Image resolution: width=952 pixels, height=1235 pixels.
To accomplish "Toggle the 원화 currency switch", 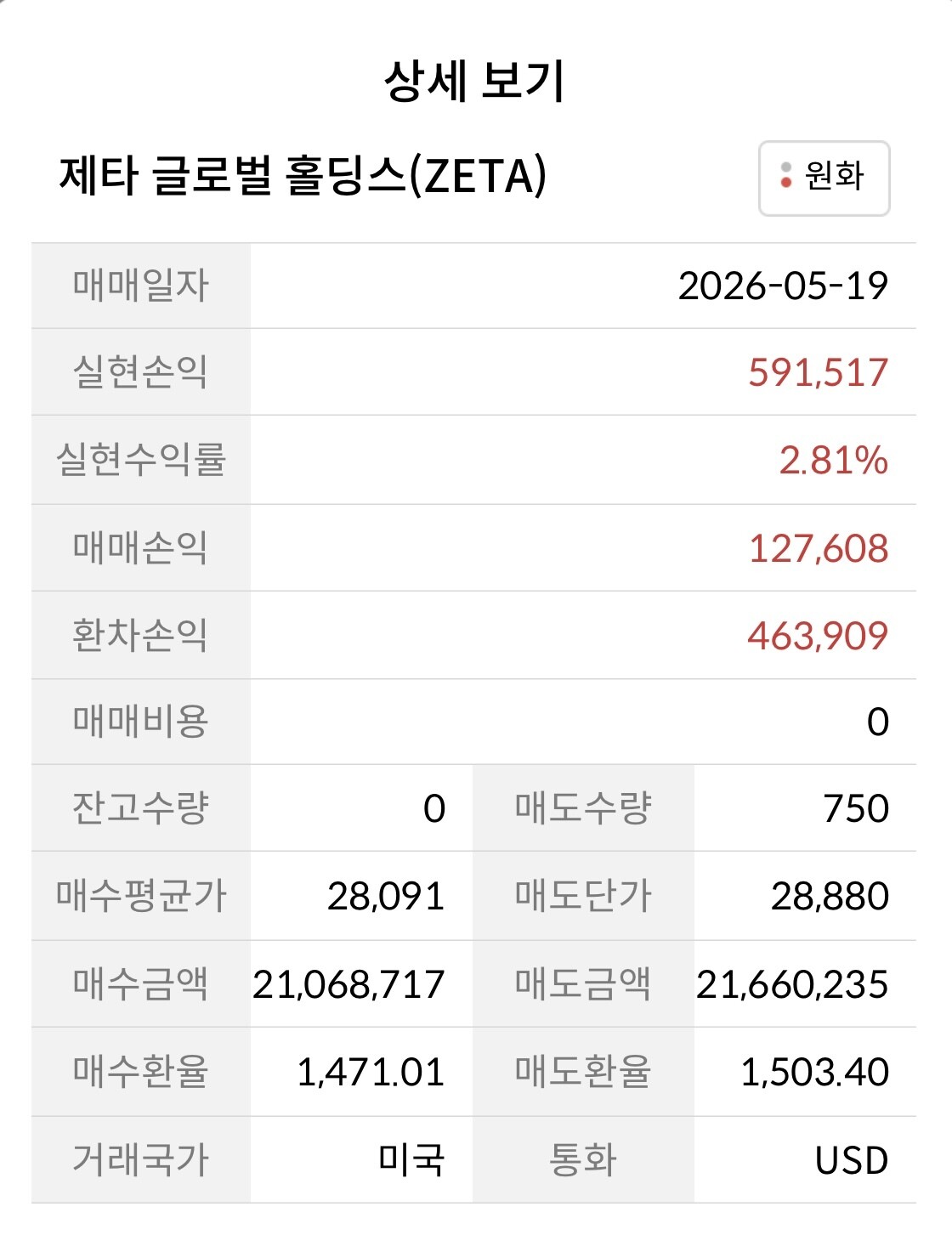I will coord(824,178).
